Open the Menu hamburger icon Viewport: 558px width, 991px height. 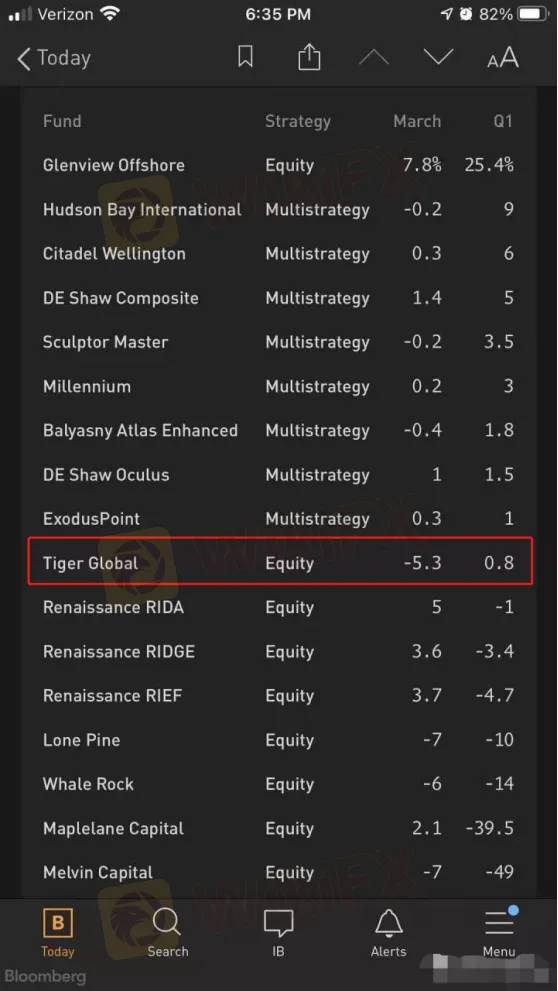pos(499,933)
